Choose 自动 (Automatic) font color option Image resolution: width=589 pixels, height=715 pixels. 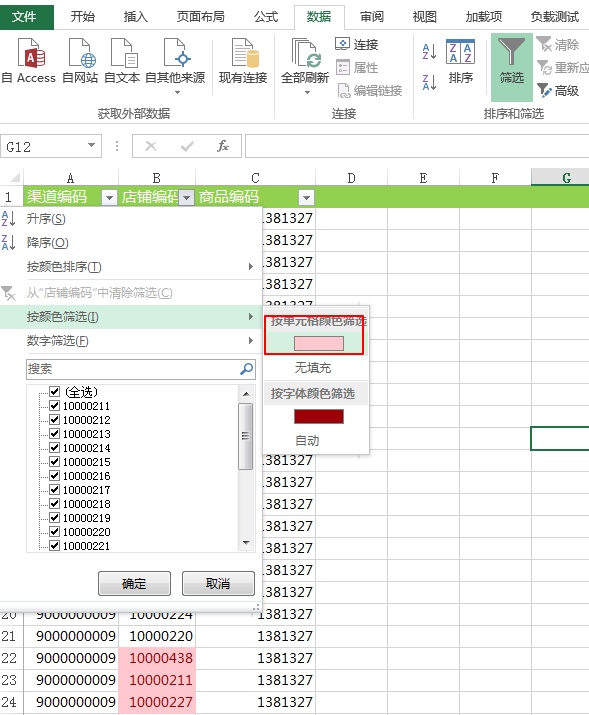pyautogui.click(x=307, y=440)
